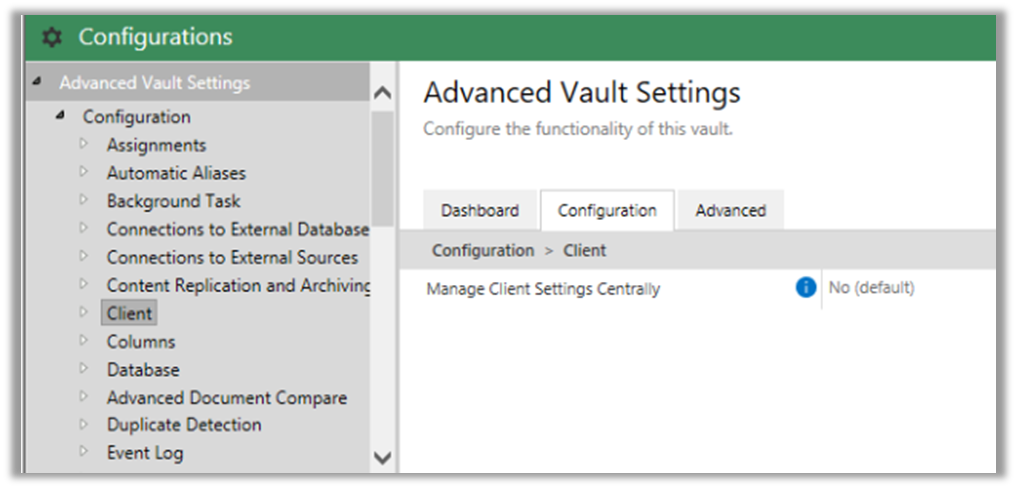This screenshot has width=1017, height=488.
Task: Select Database in the tree
Action: [x=143, y=369]
